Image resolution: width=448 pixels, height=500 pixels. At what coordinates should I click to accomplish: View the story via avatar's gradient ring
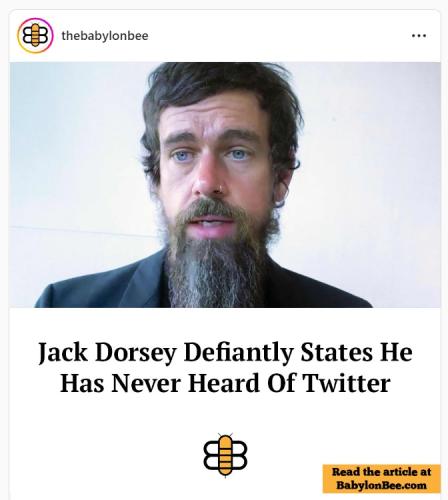pos(35,35)
